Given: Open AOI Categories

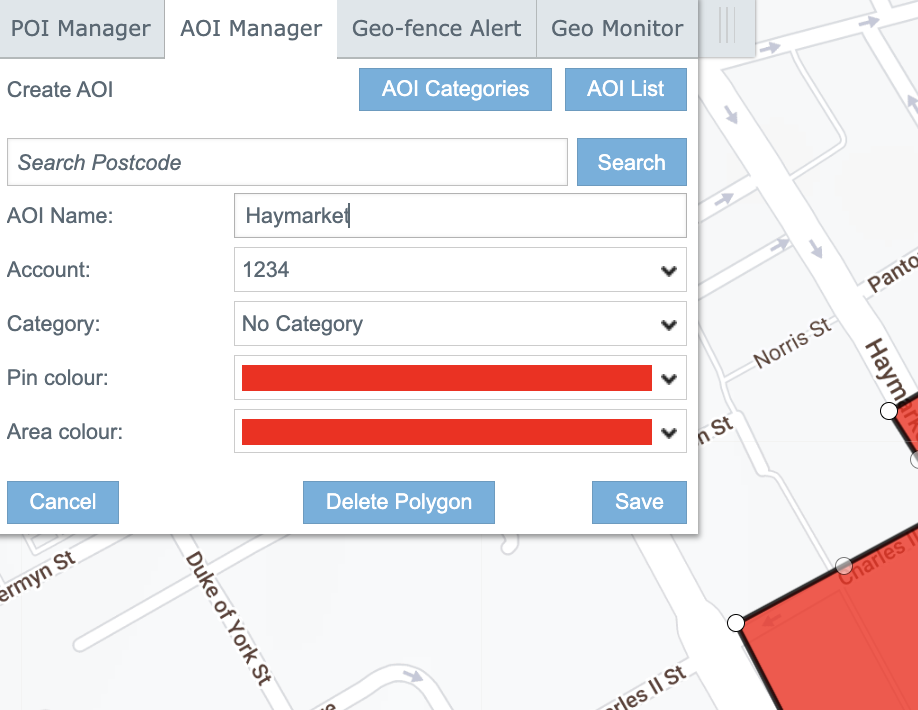Looking at the screenshot, I should coord(455,89).
